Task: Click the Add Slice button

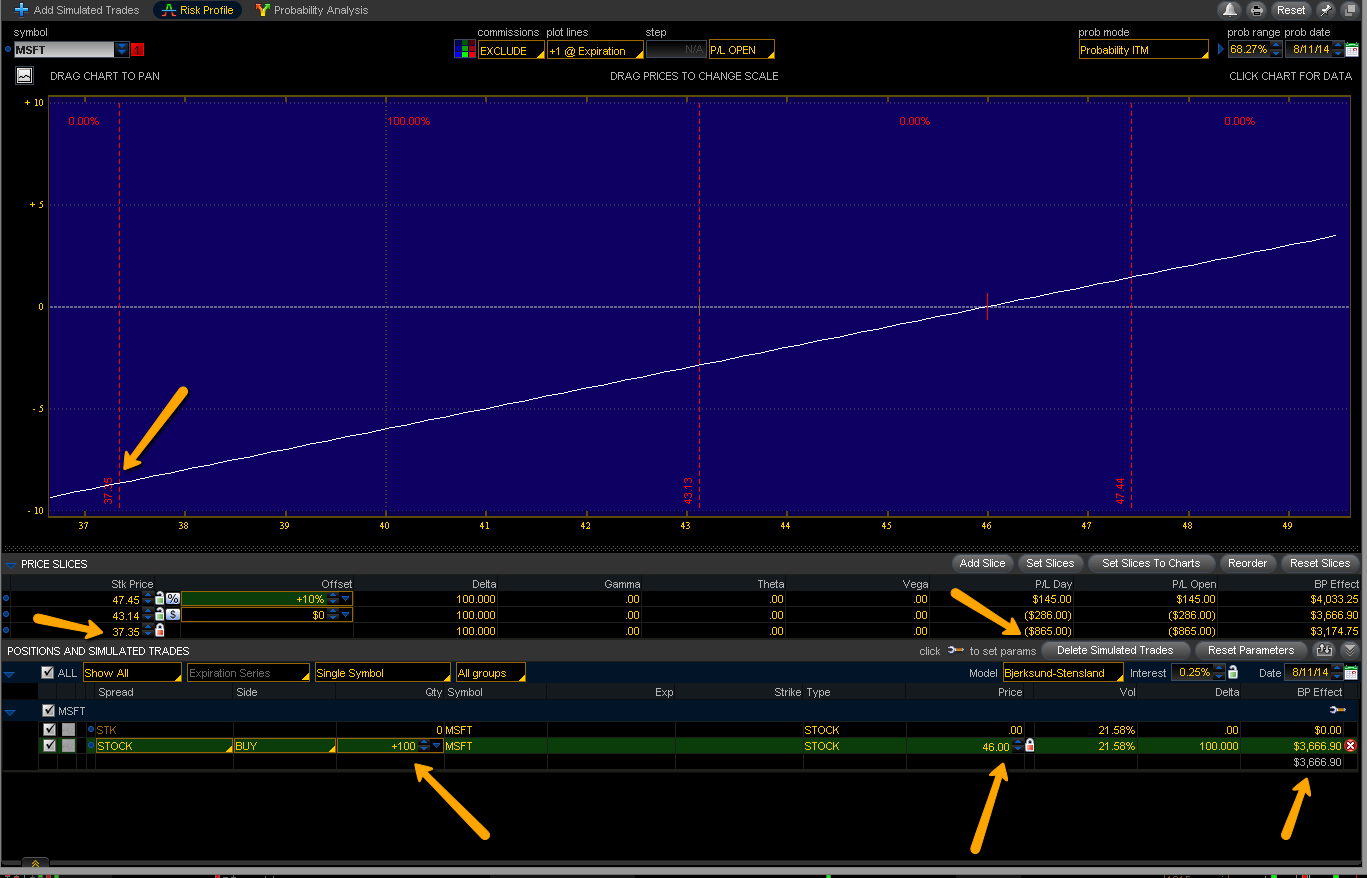Action: click(982, 563)
